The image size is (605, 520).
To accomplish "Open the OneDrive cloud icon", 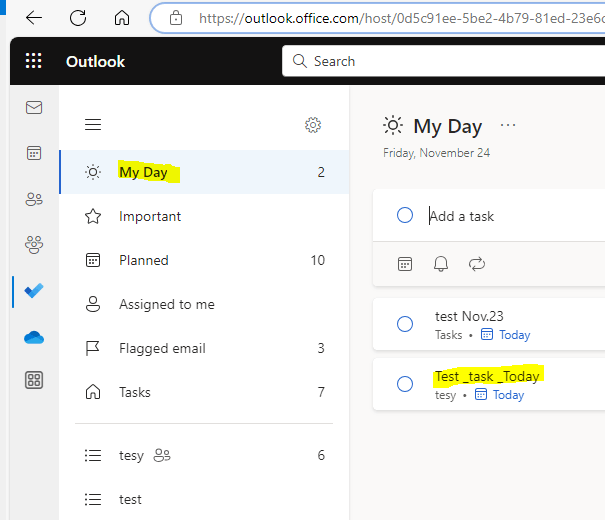I will click(x=34, y=337).
